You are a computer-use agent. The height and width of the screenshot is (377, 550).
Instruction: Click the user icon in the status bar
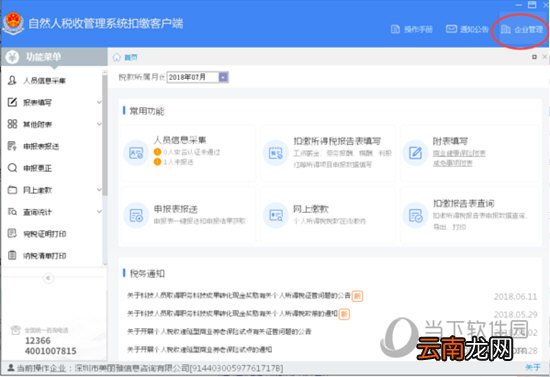coord(11,368)
